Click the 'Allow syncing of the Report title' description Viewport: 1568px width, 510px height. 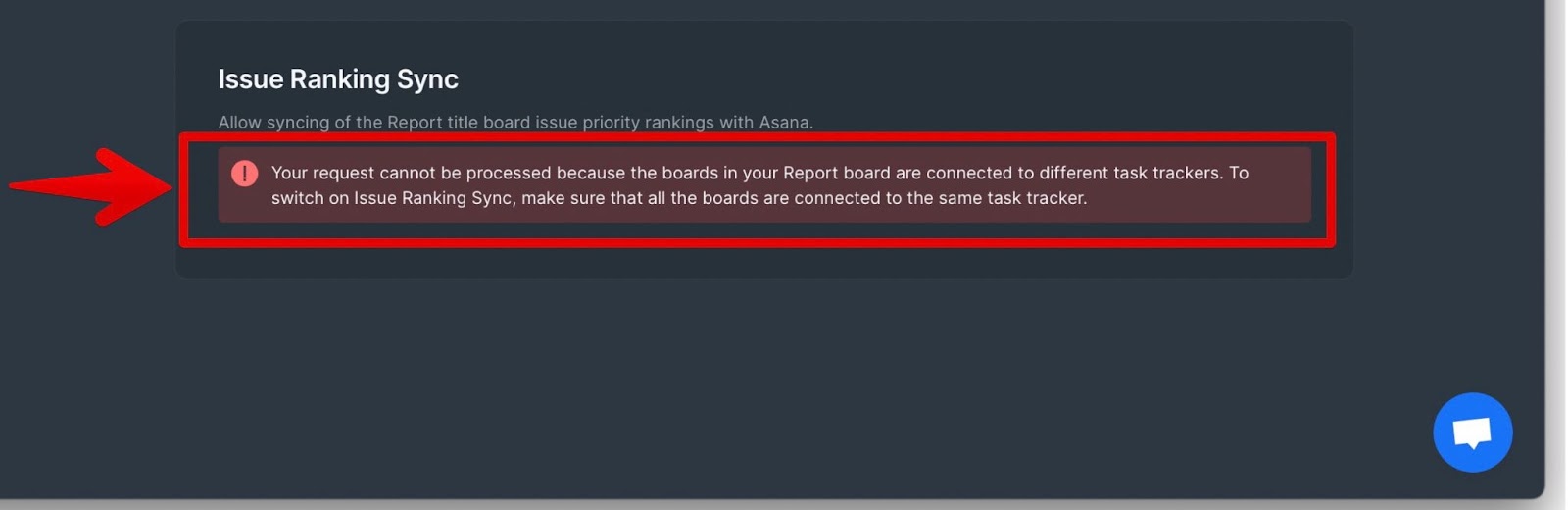pyautogui.click(x=515, y=123)
